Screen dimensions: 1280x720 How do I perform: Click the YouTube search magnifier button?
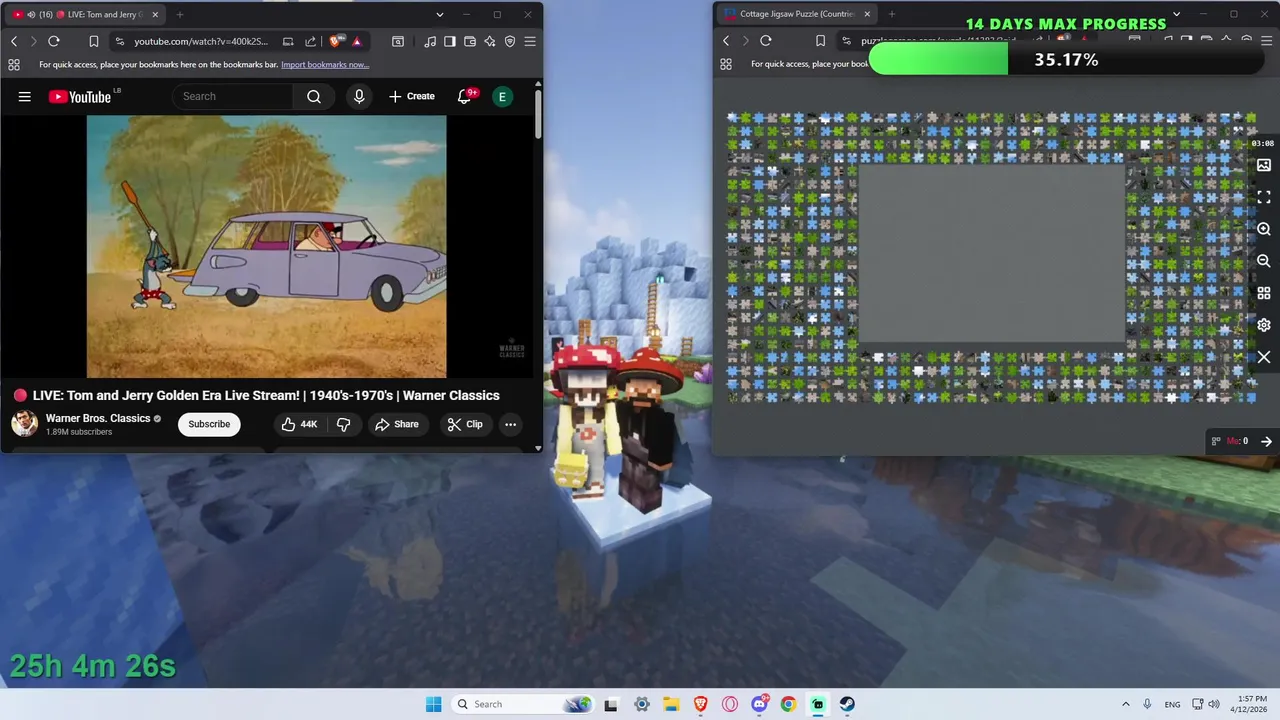[314, 97]
